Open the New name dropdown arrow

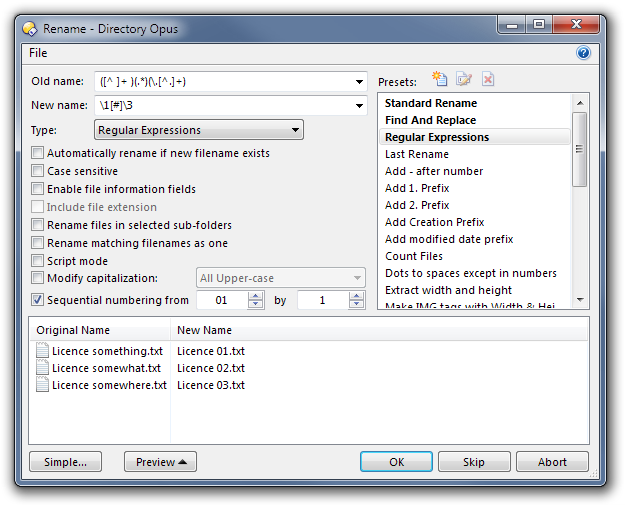[x=359, y=106]
